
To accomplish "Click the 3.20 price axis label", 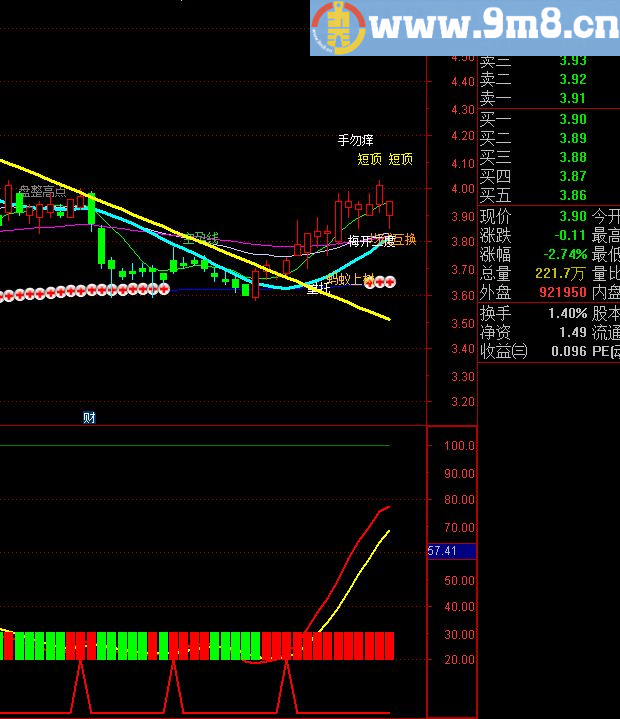I will (463, 402).
